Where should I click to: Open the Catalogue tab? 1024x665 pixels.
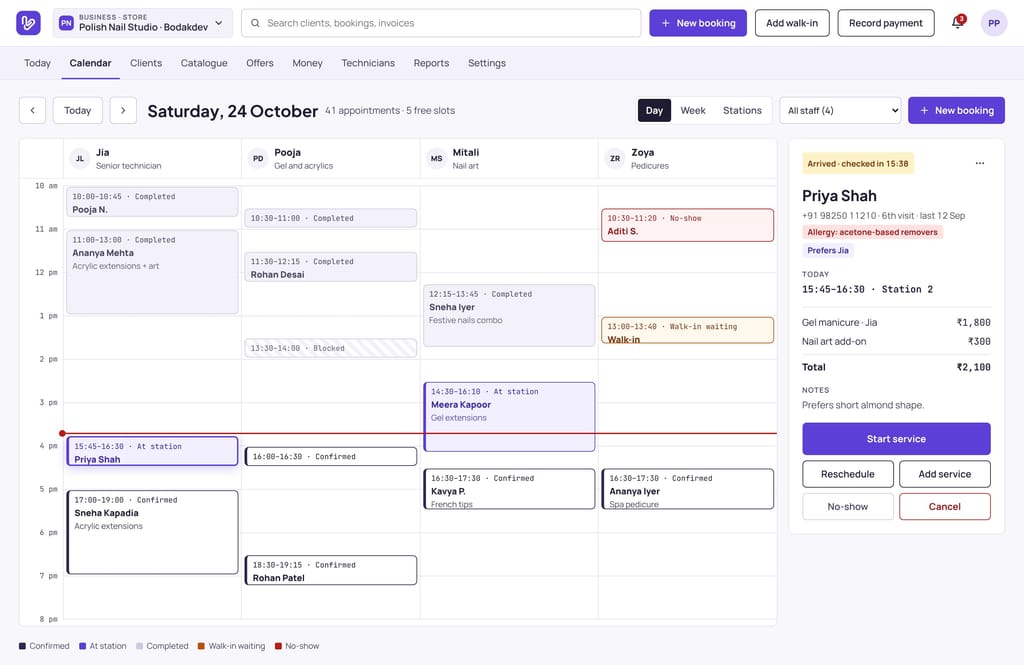point(204,63)
